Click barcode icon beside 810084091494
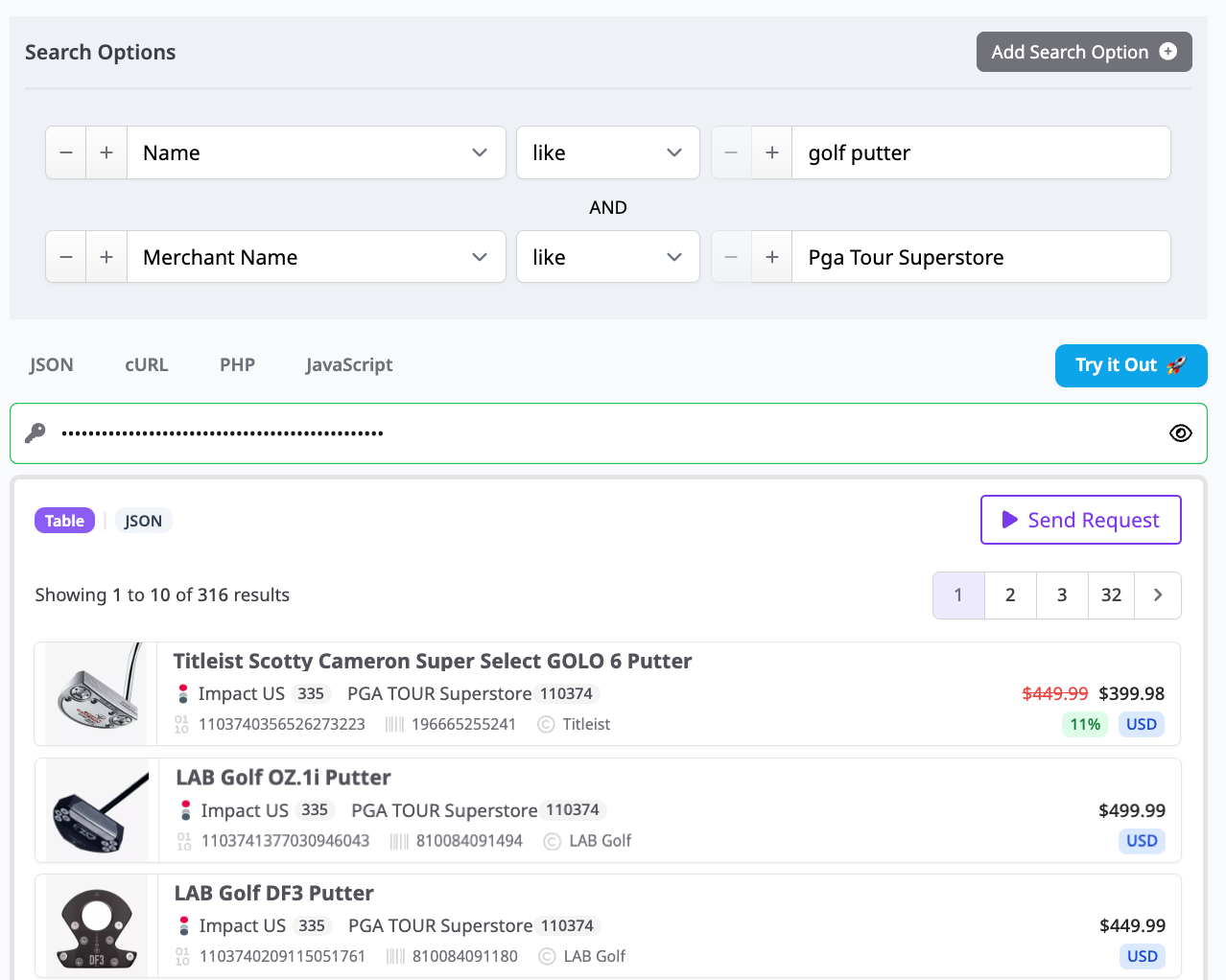 point(399,841)
